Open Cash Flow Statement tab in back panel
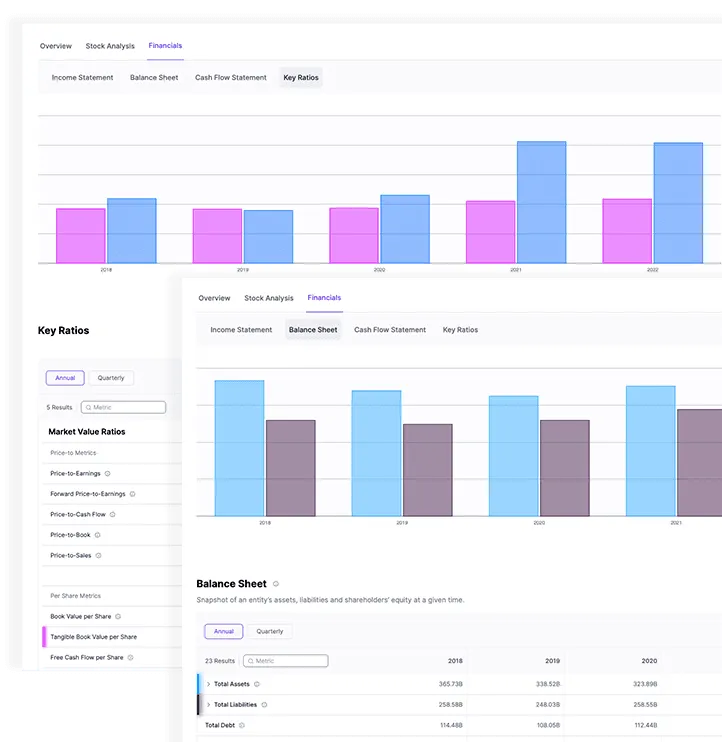Image resolution: width=722 pixels, height=742 pixels. (x=231, y=78)
